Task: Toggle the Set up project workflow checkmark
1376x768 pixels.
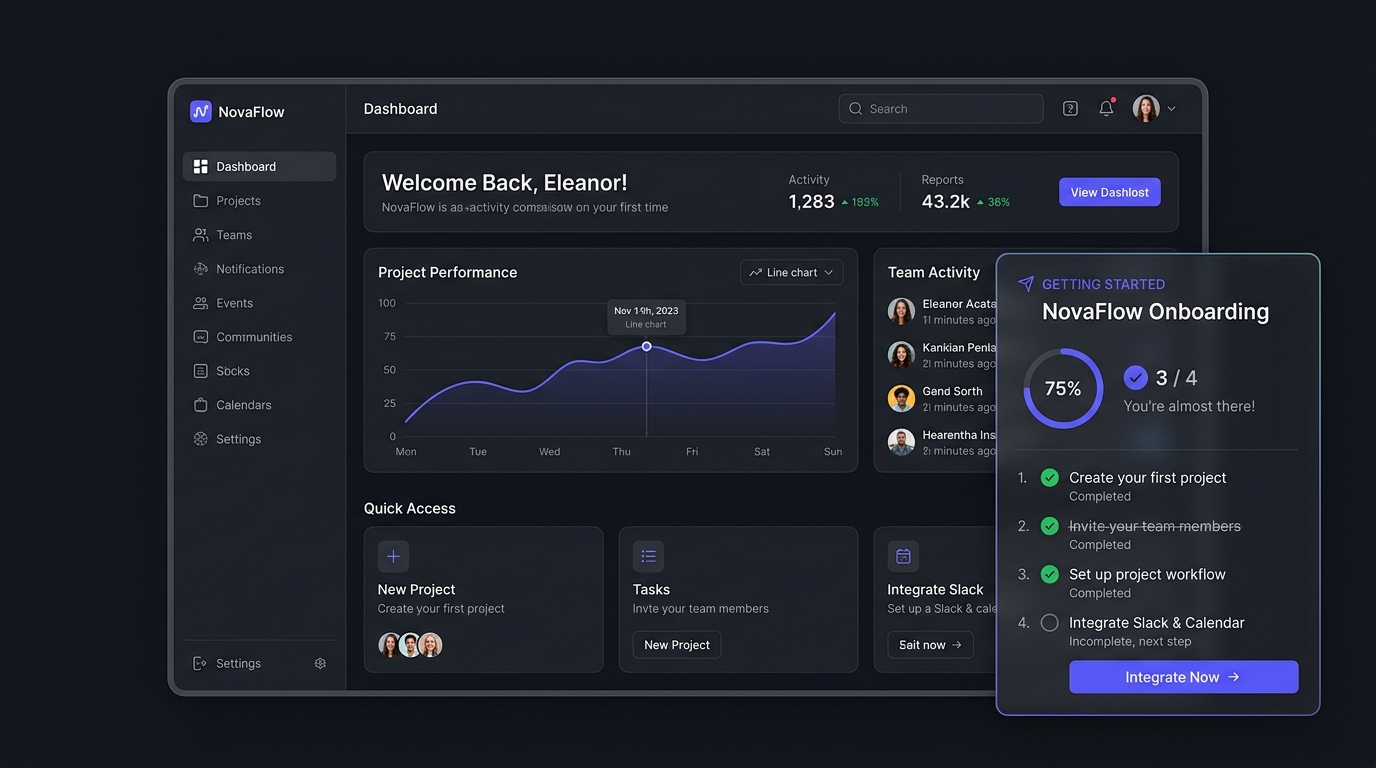Action: [x=1049, y=574]
